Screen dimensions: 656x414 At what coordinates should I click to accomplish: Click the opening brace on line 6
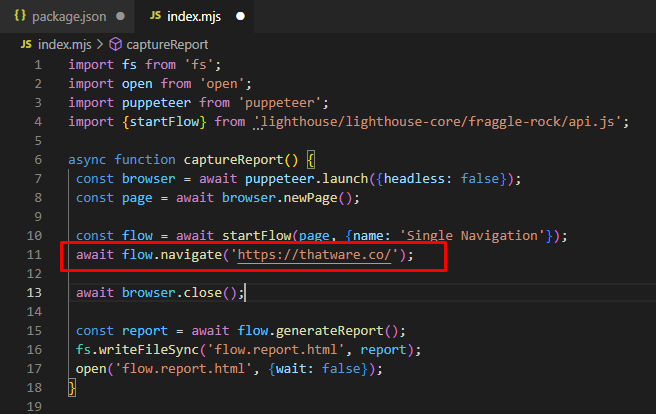tap(311, 160)
